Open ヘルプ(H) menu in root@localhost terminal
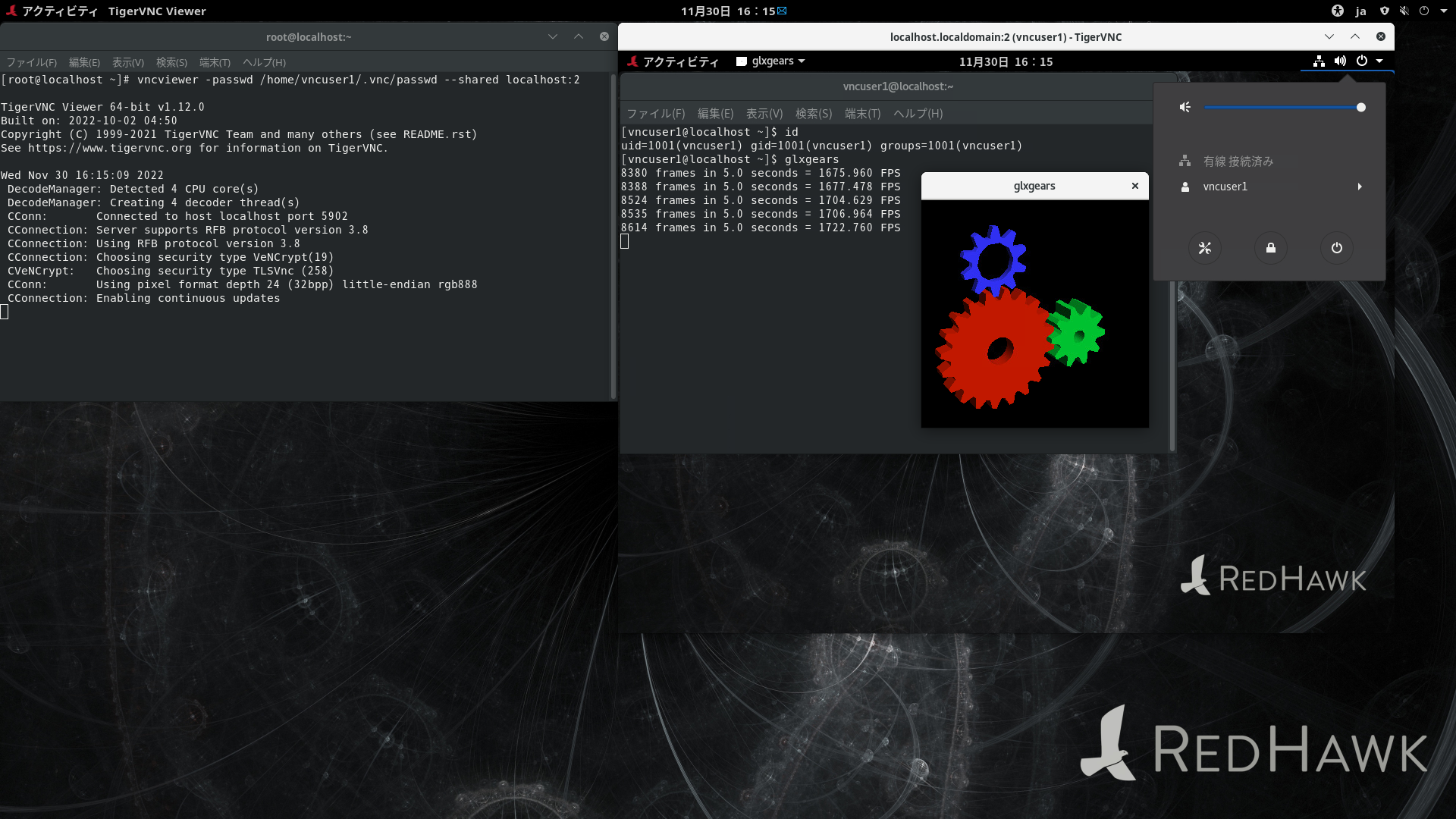Screen dimensions: 1456x819 click(x=264, y=62)
